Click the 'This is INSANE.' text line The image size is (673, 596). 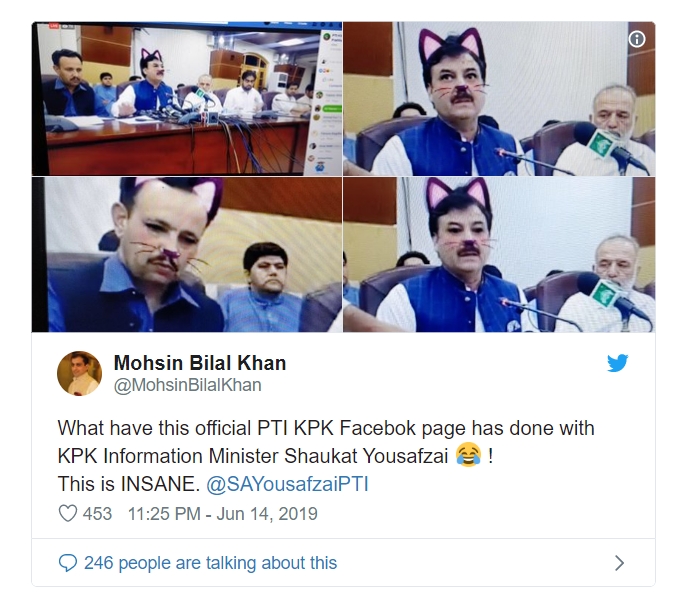pyautogui.click(x=129, y=484)
